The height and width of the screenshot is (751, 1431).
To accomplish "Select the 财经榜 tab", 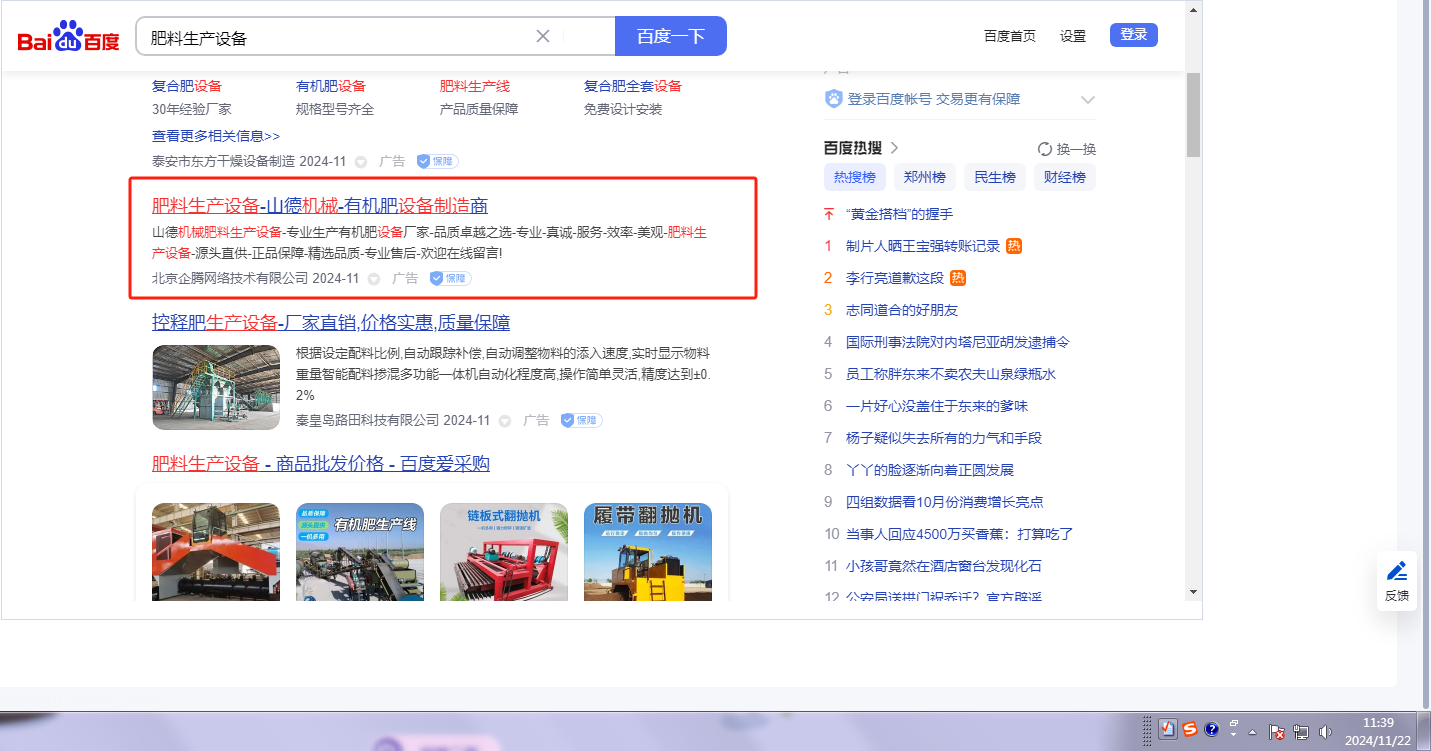I will pos(1065,177).
